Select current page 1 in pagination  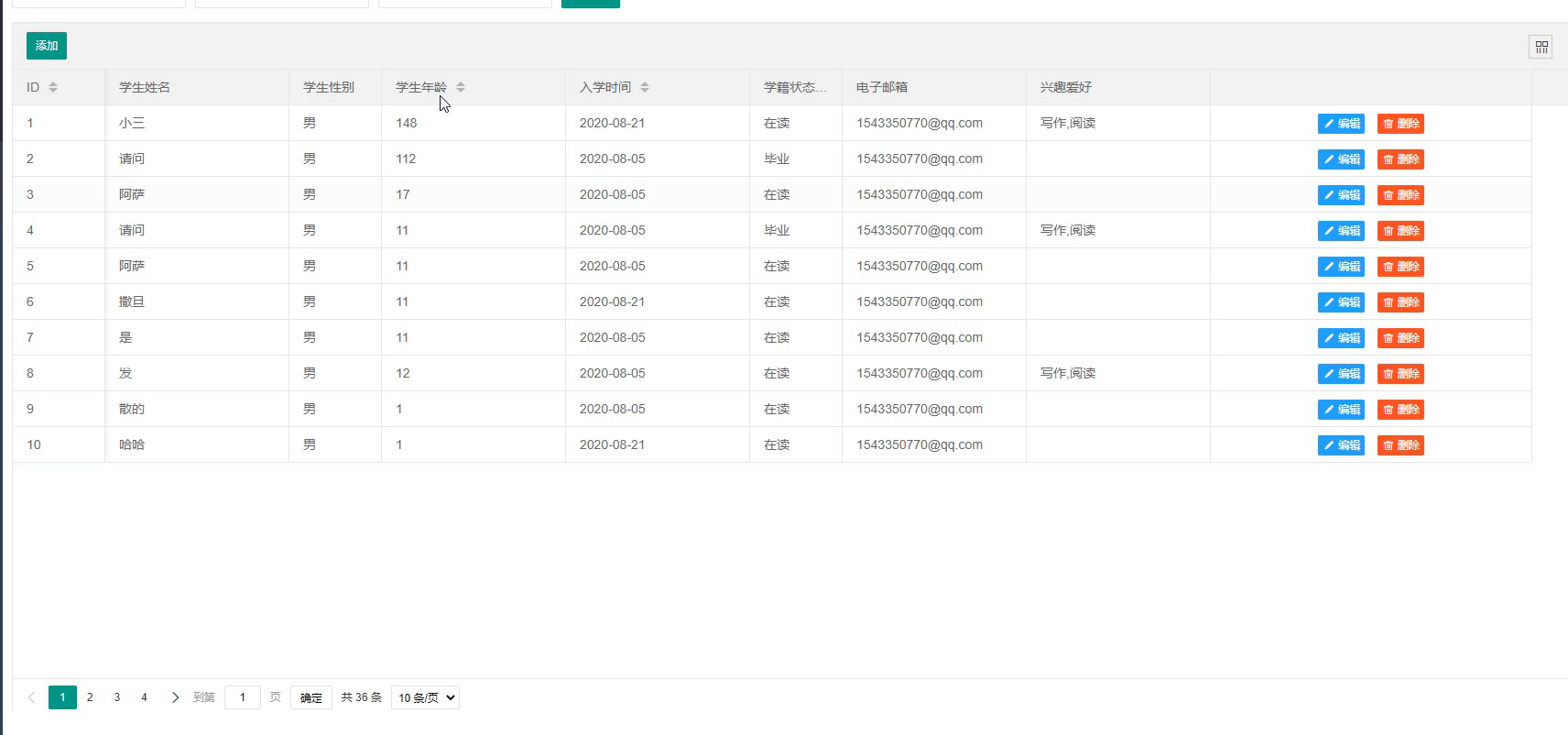click(x=62, y=697)
